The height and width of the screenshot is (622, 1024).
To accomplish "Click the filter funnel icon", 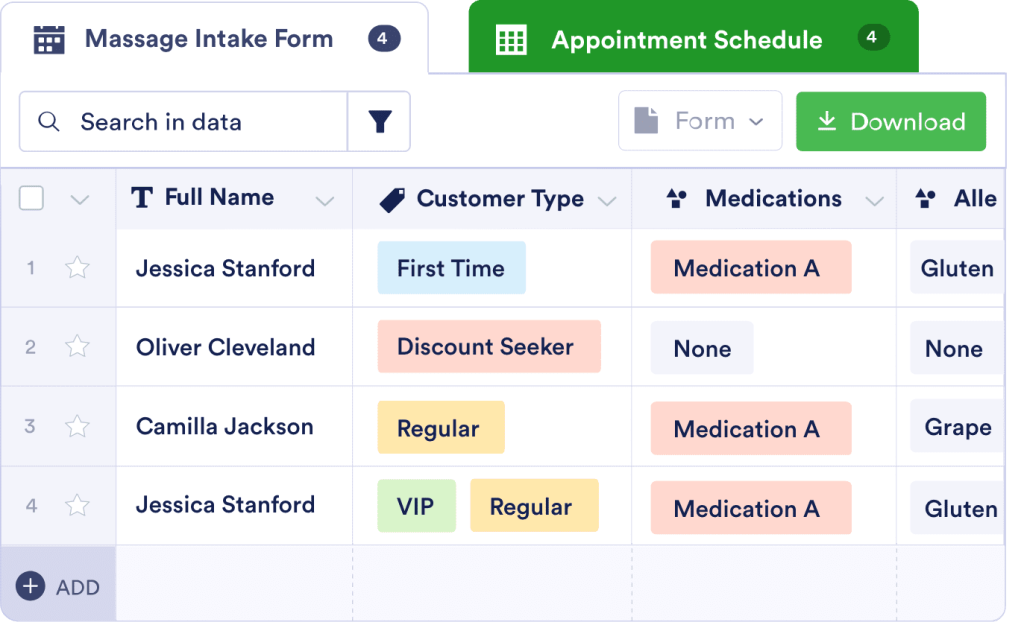I will pyautogui.click(x=379, y=122).
